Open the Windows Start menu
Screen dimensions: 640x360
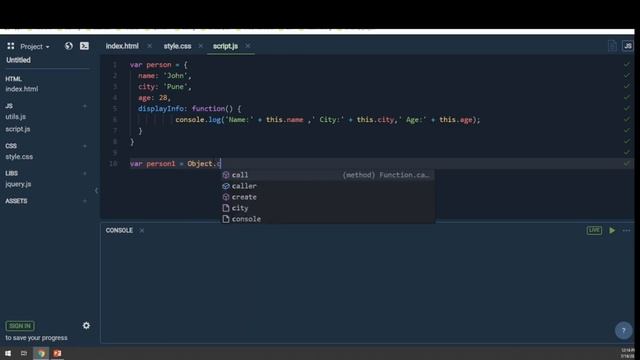[8, 353]
